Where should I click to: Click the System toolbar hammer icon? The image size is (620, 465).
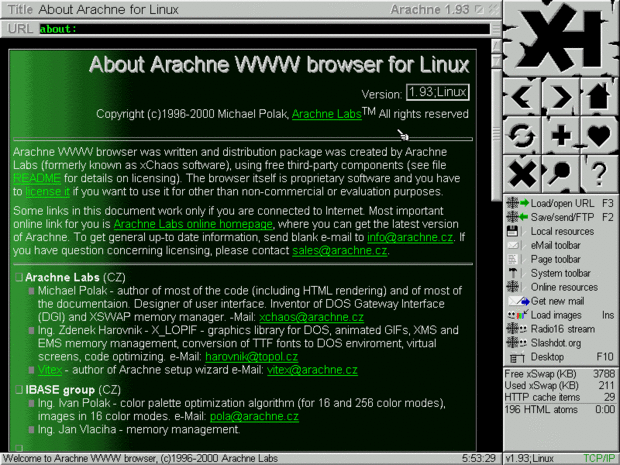point(513,273)
